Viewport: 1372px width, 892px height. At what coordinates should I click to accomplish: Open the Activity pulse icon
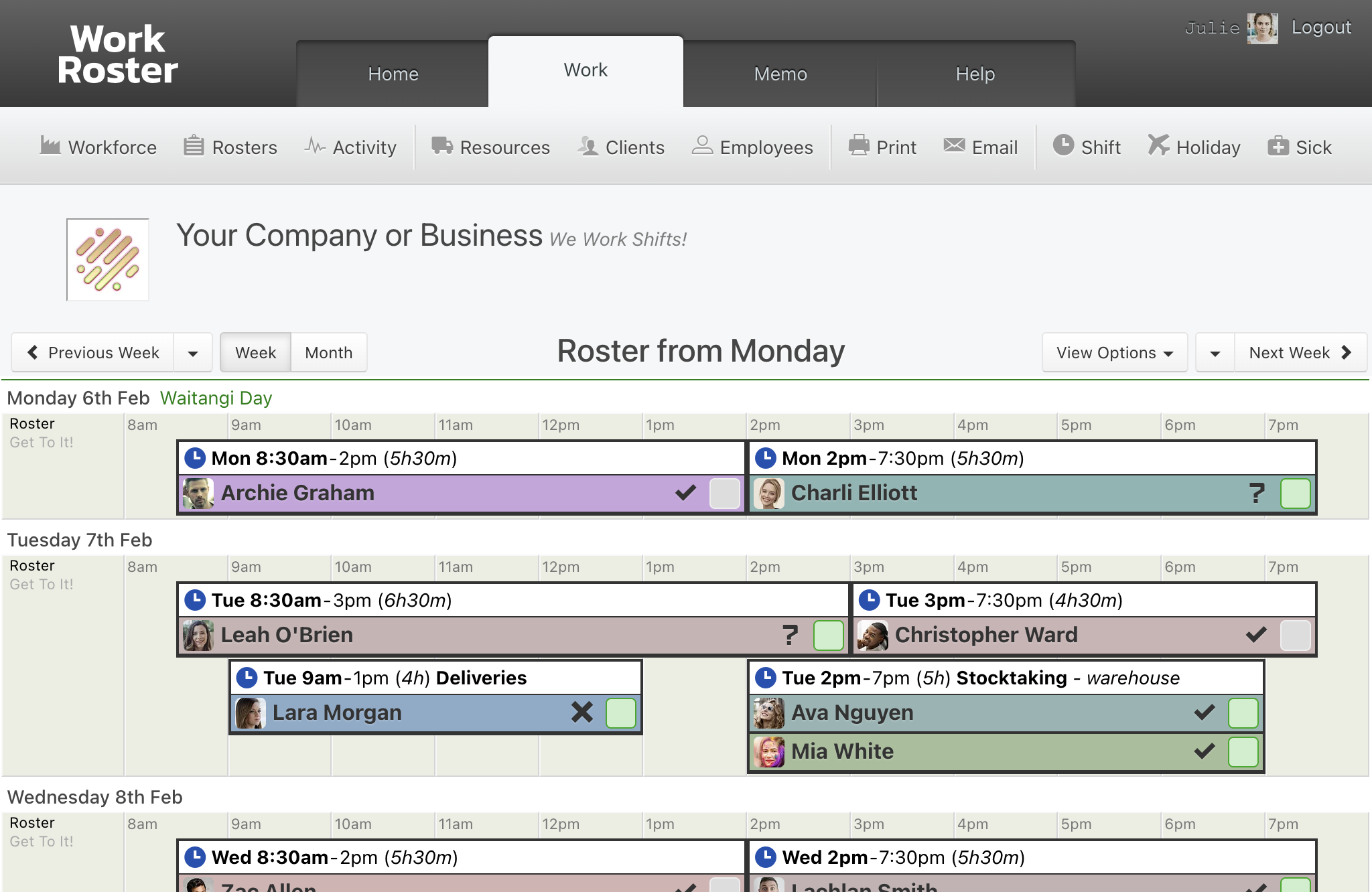tap(314, 145)
